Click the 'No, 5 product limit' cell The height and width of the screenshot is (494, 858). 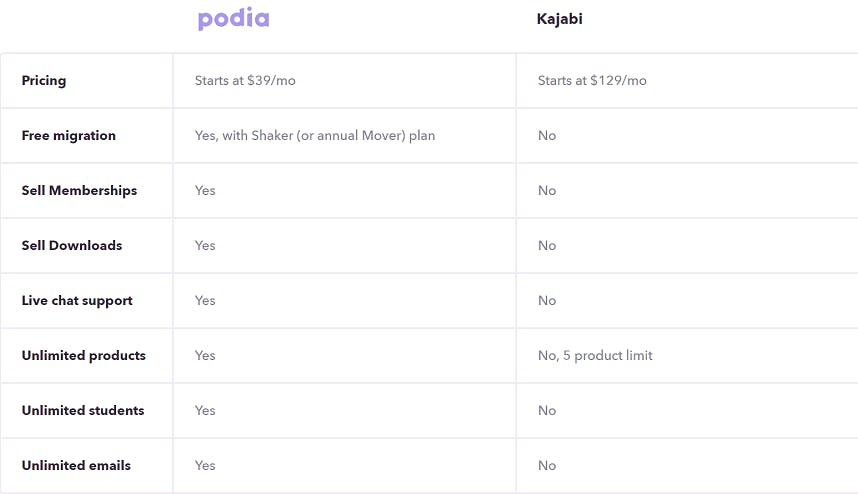coord(595,356)
